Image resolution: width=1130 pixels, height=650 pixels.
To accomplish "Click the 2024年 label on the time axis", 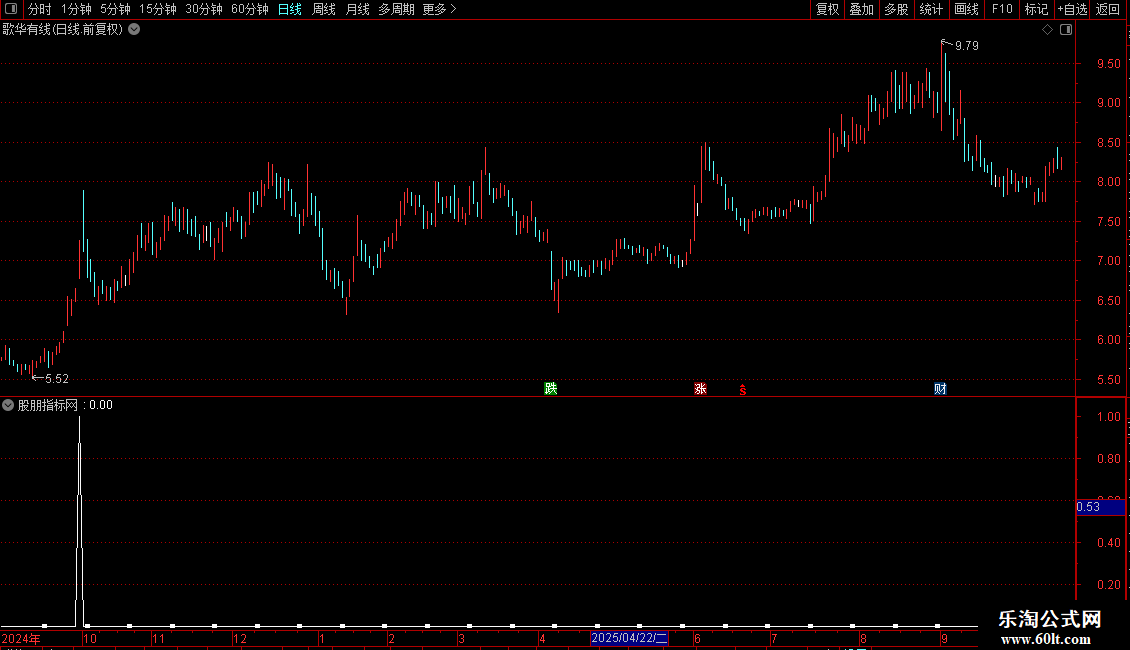I will pyautogui.click(x=21, y=638).
